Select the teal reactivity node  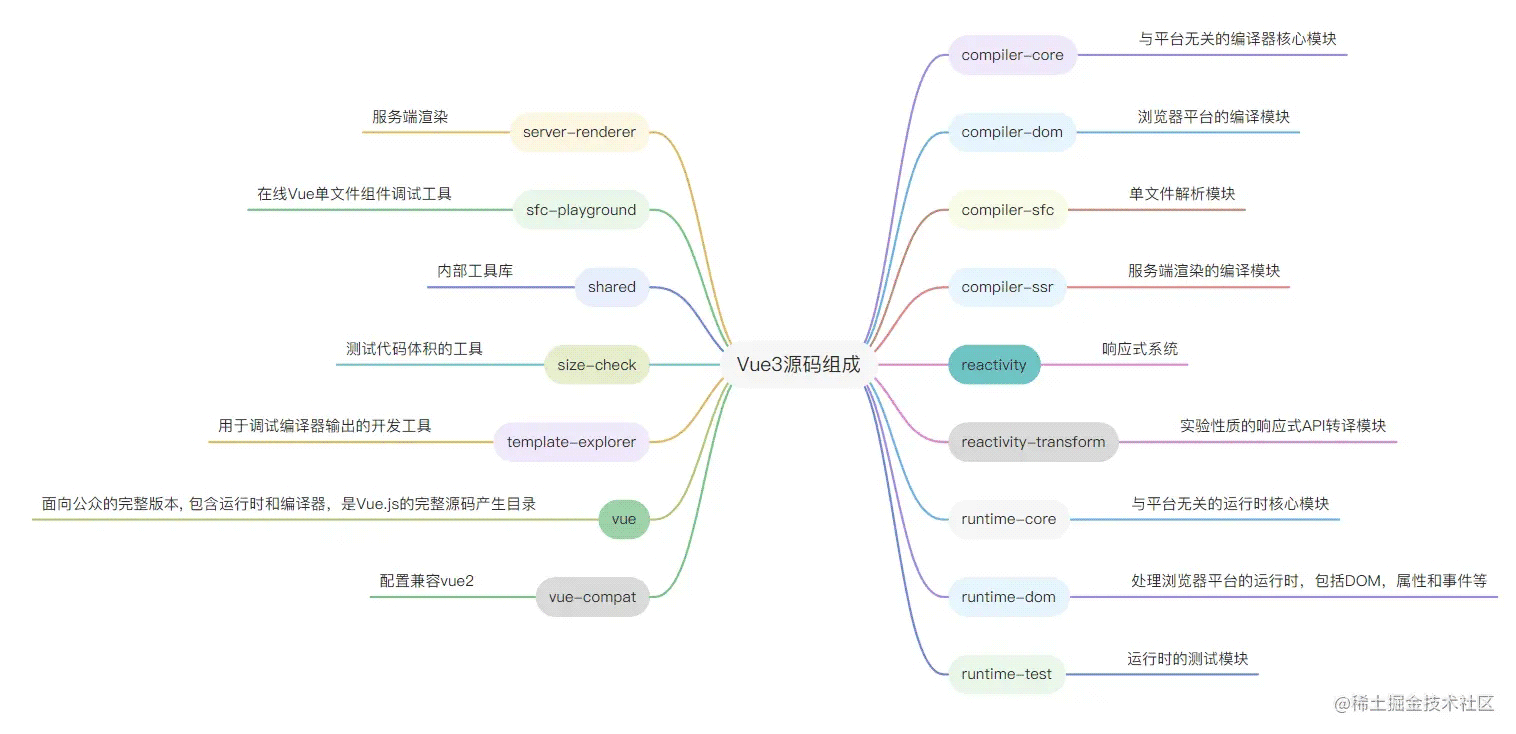click(994, 365)
